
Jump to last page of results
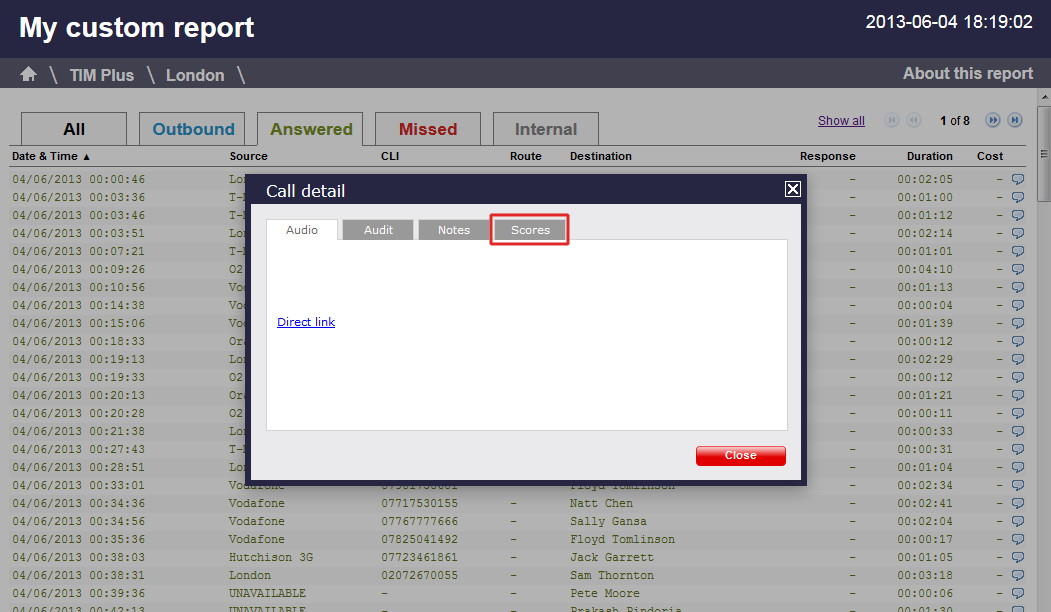click(x=1015, y=120)
